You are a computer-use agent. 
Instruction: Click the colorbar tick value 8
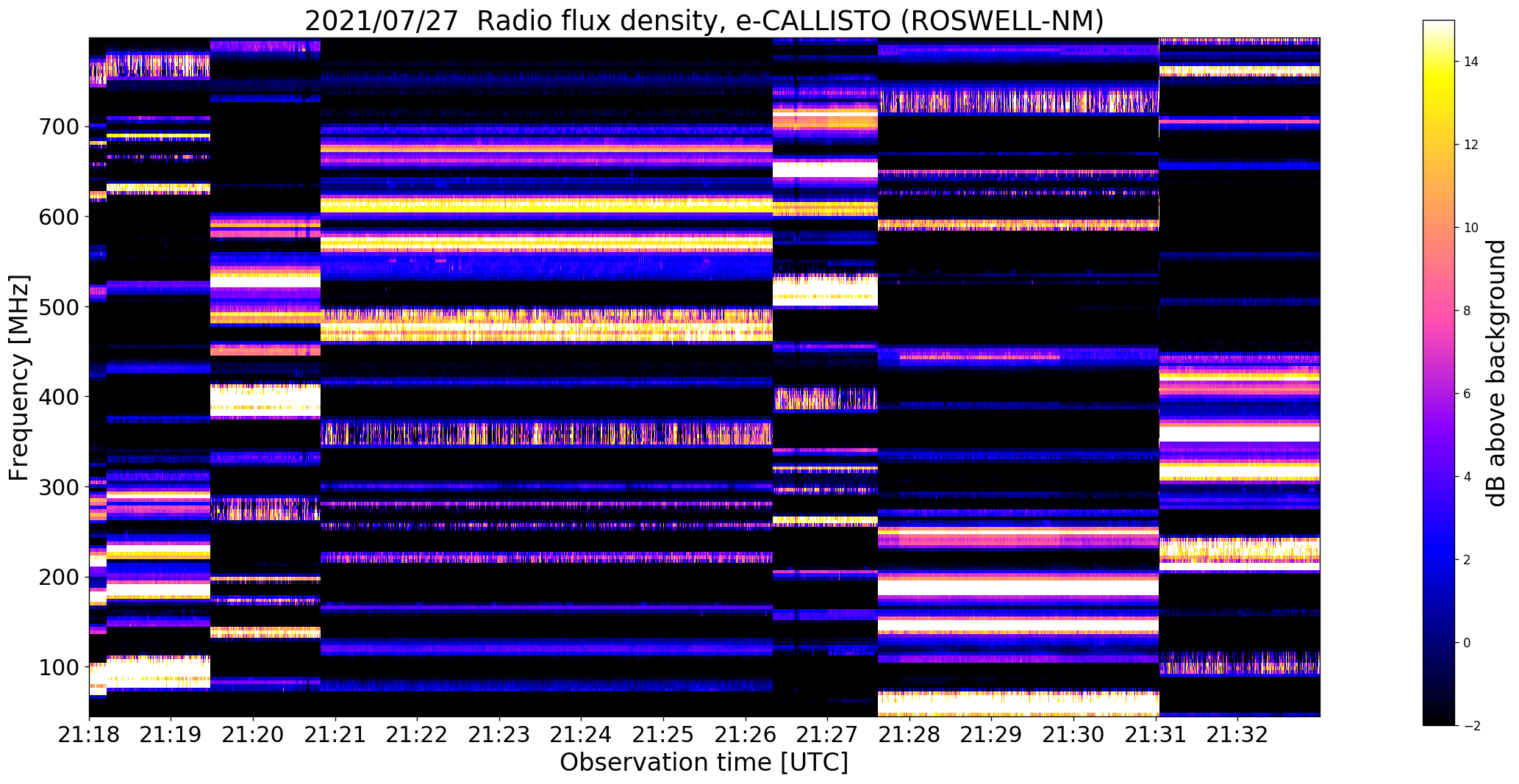pyautogui.click(x=1468, y=311)
